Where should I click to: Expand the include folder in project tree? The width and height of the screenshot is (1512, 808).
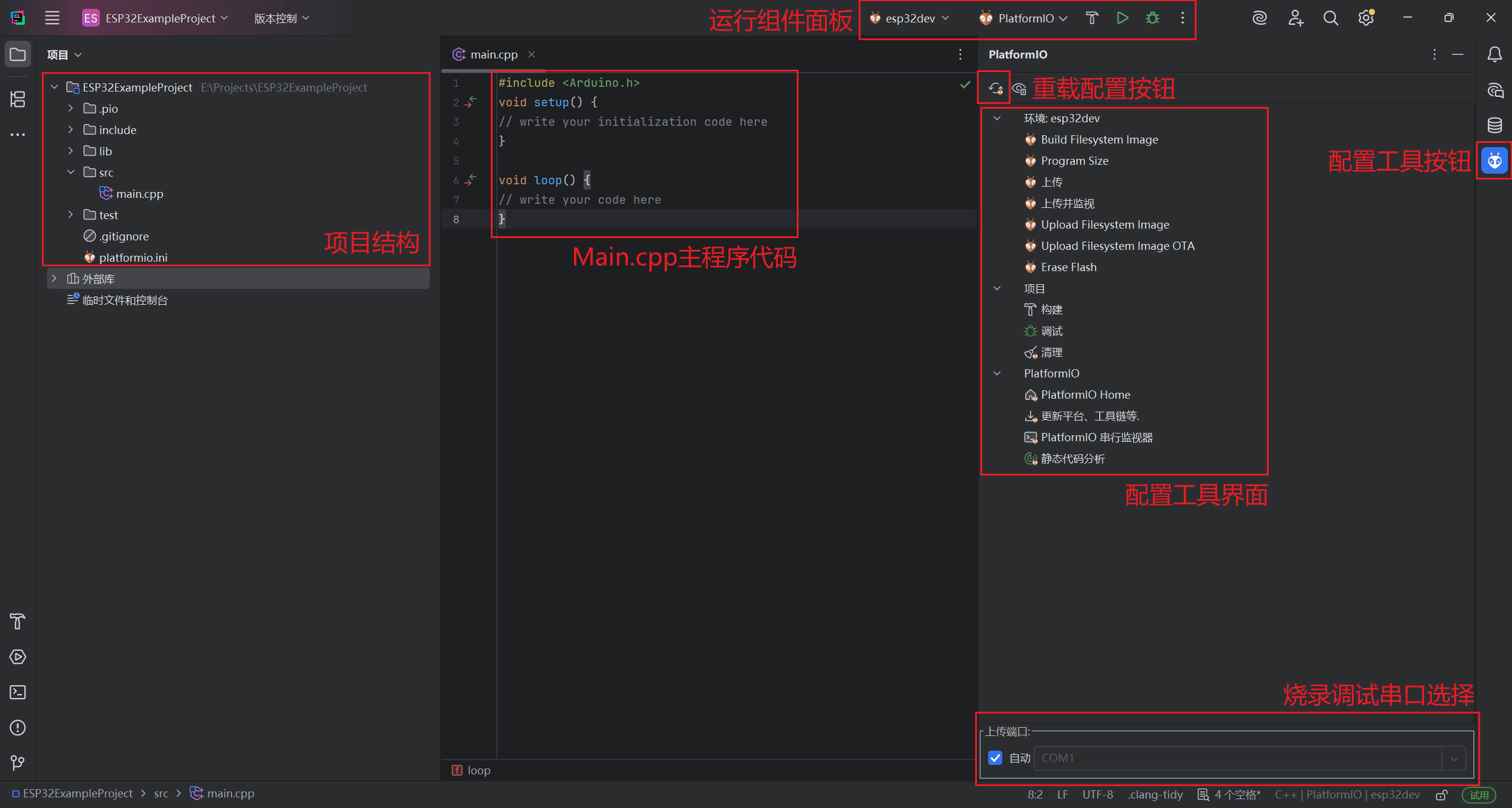(71, 130)
